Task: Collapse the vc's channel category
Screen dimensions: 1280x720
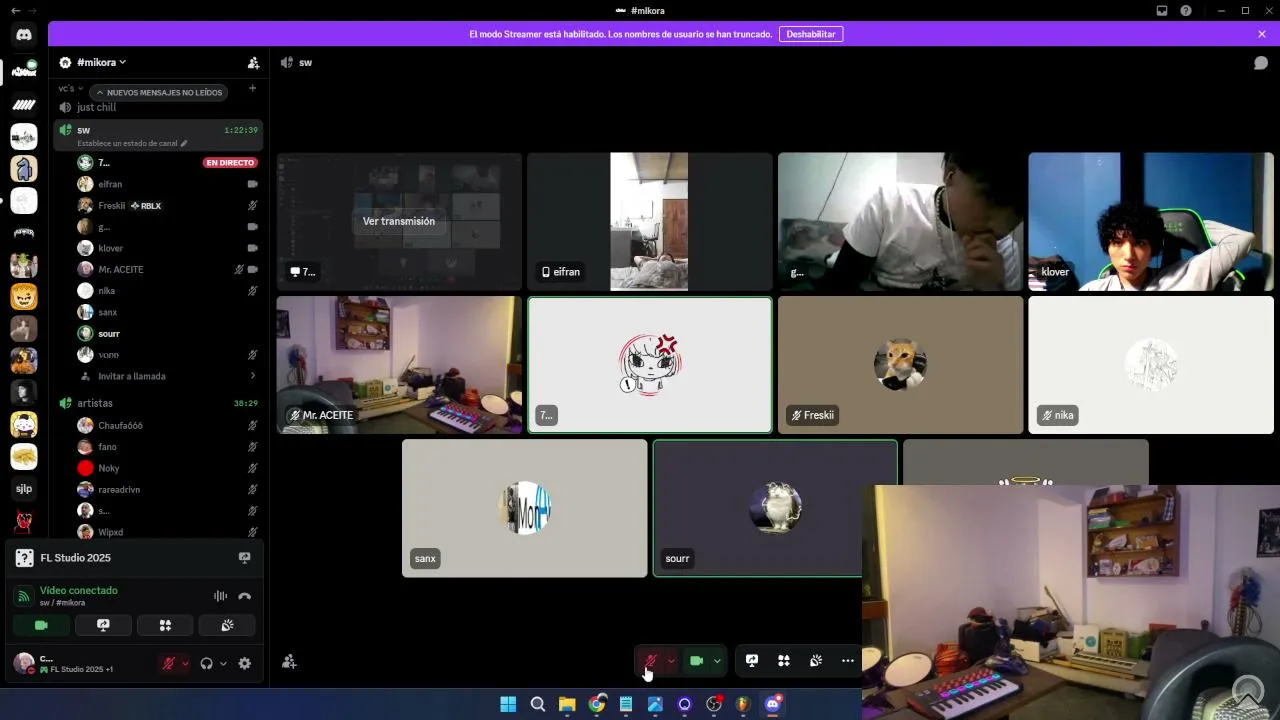Action: coord(70,88)
